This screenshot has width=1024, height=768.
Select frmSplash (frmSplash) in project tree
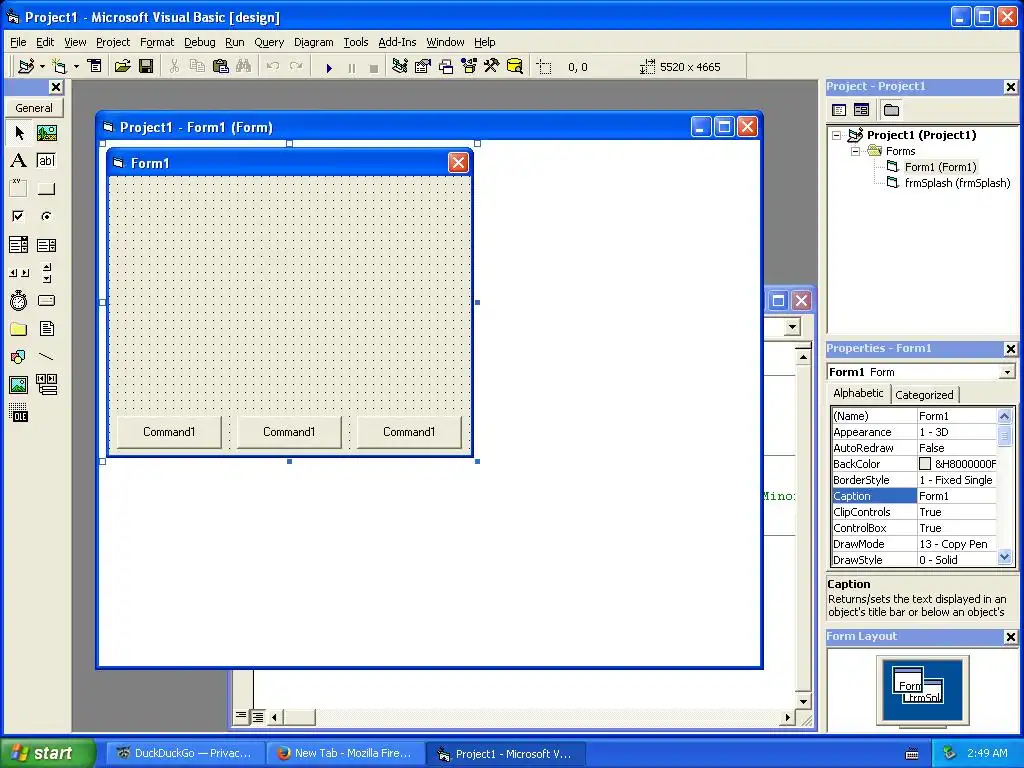point(957,184)
